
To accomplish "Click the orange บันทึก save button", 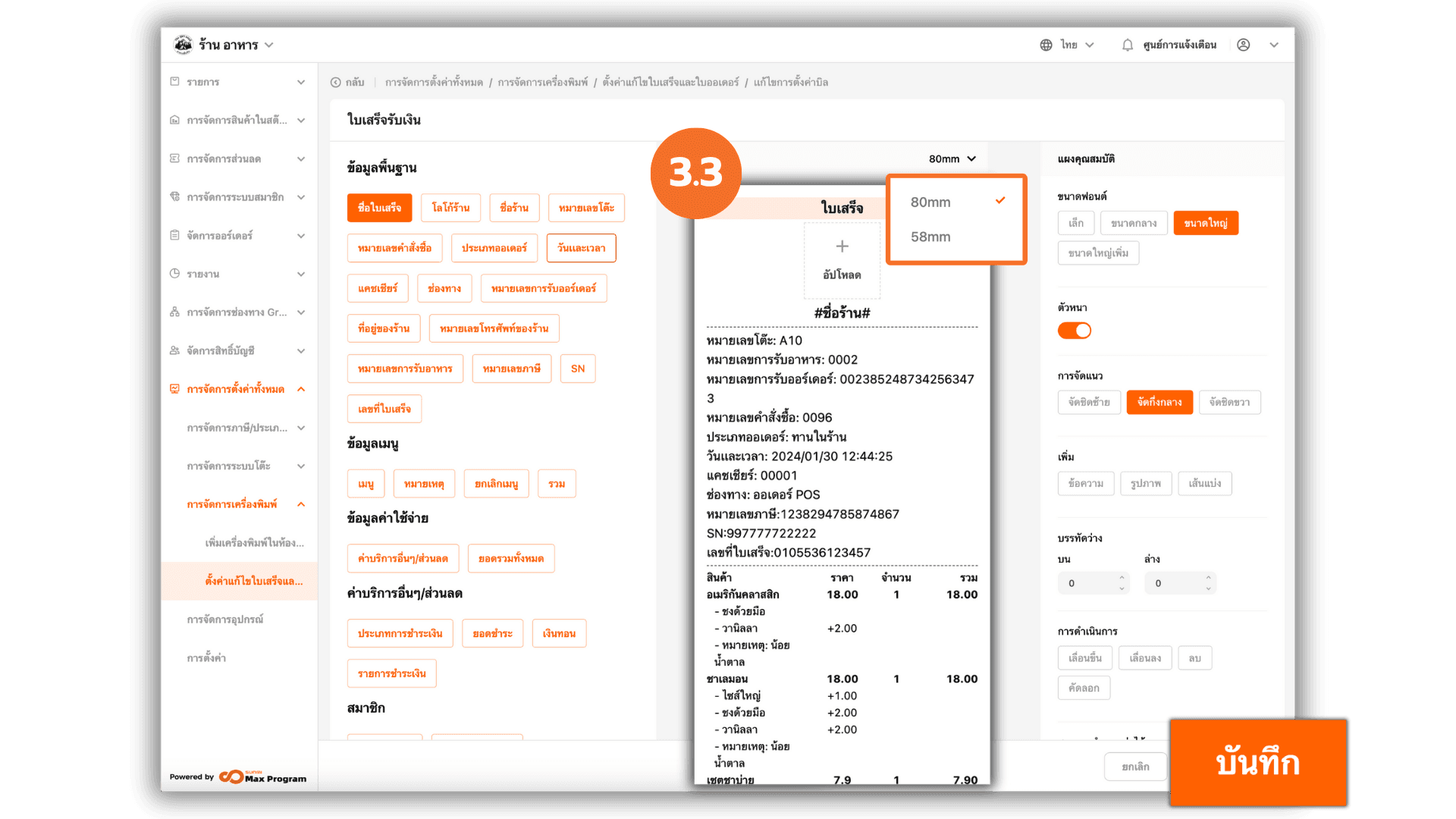I will [1257, 762].
